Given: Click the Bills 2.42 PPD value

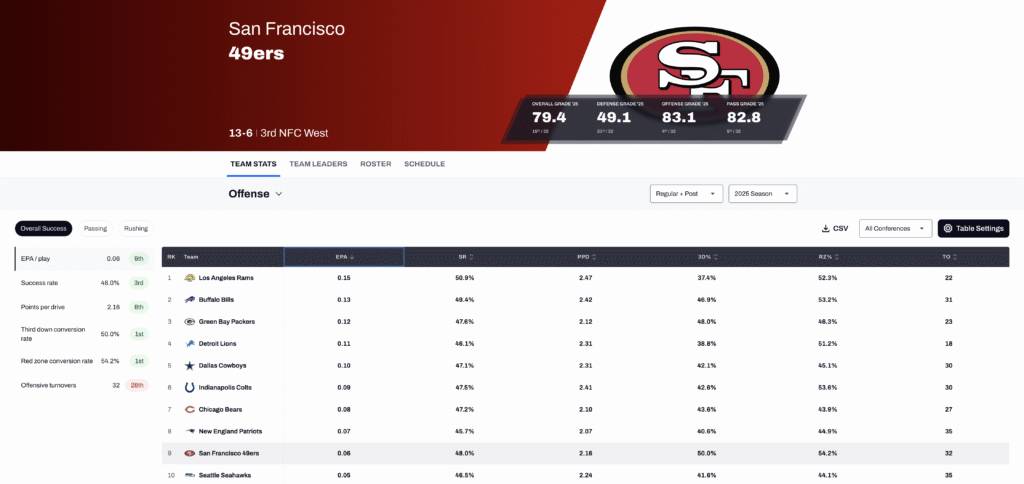Looking at the screenshot, I should 586,300.
